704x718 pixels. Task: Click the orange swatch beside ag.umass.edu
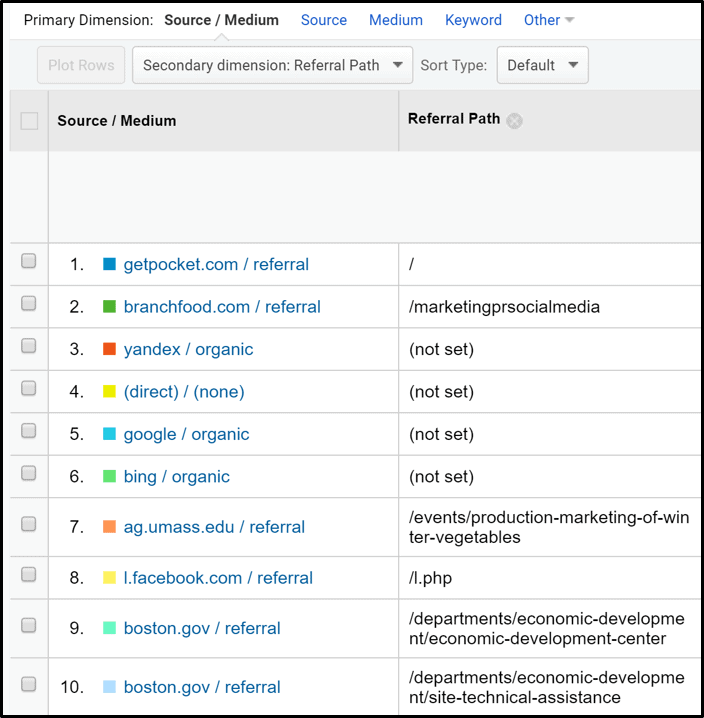point(109,527)
